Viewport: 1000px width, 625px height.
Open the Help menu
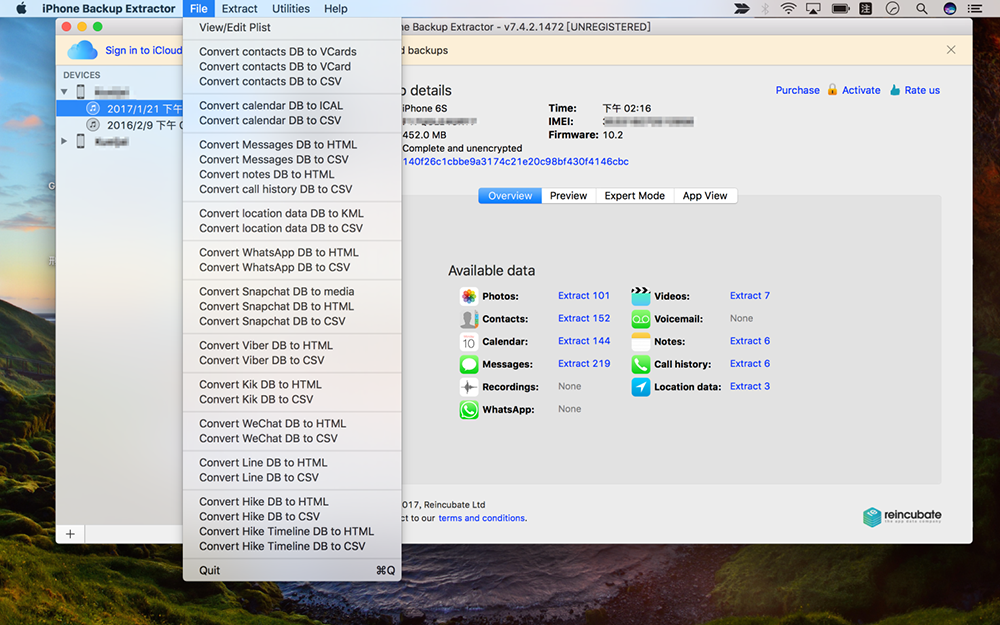click(x=335, y=8)
